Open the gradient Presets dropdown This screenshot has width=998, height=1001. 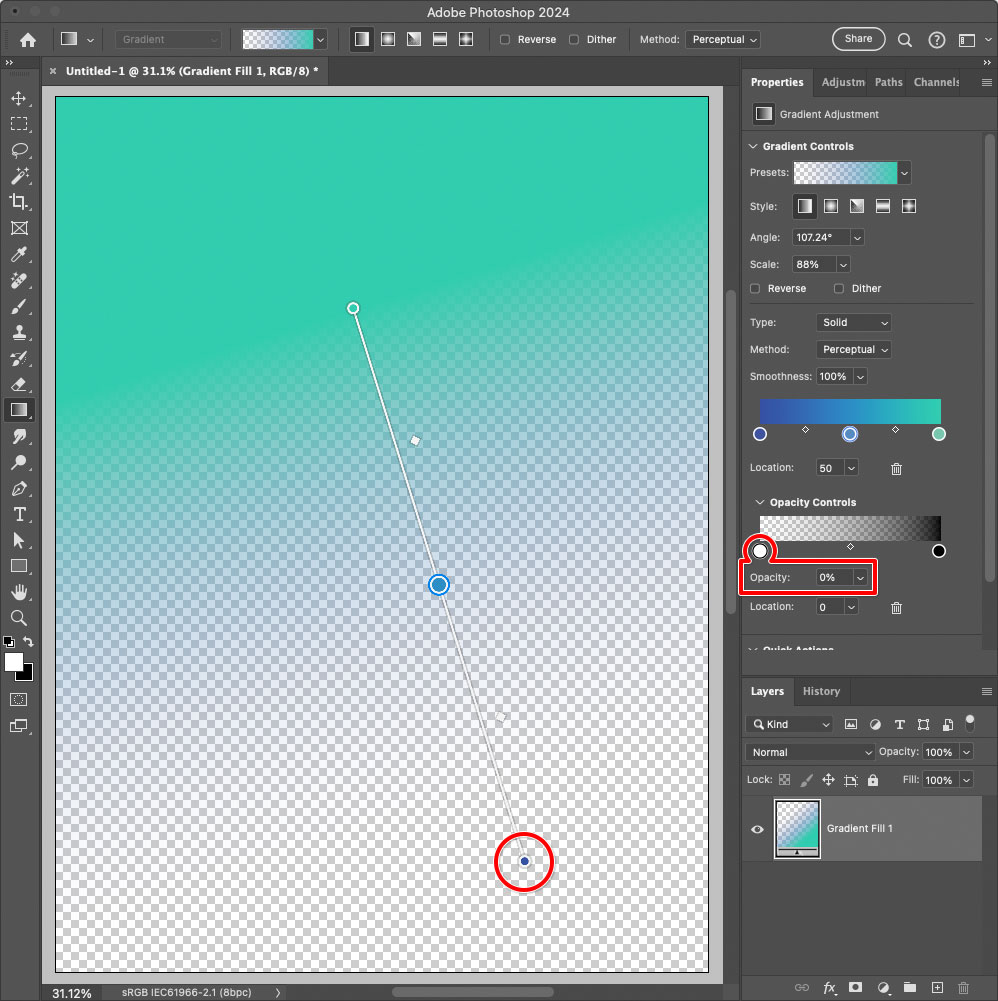(x=905, y=172)
